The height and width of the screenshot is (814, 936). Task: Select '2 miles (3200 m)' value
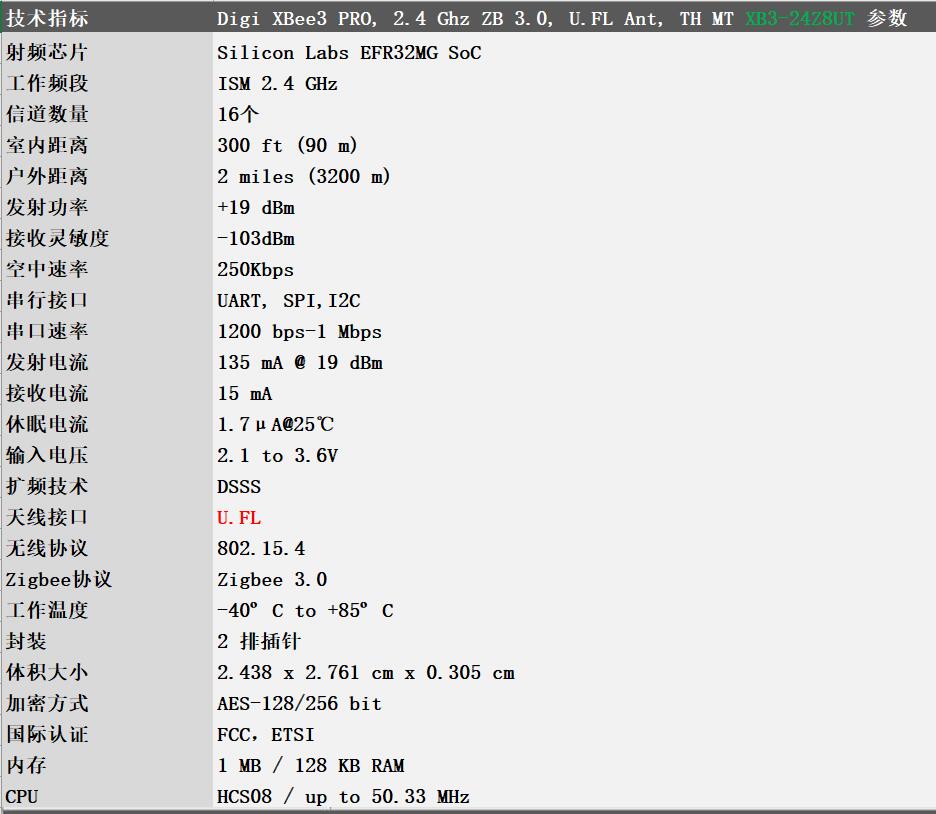(304, 177)
